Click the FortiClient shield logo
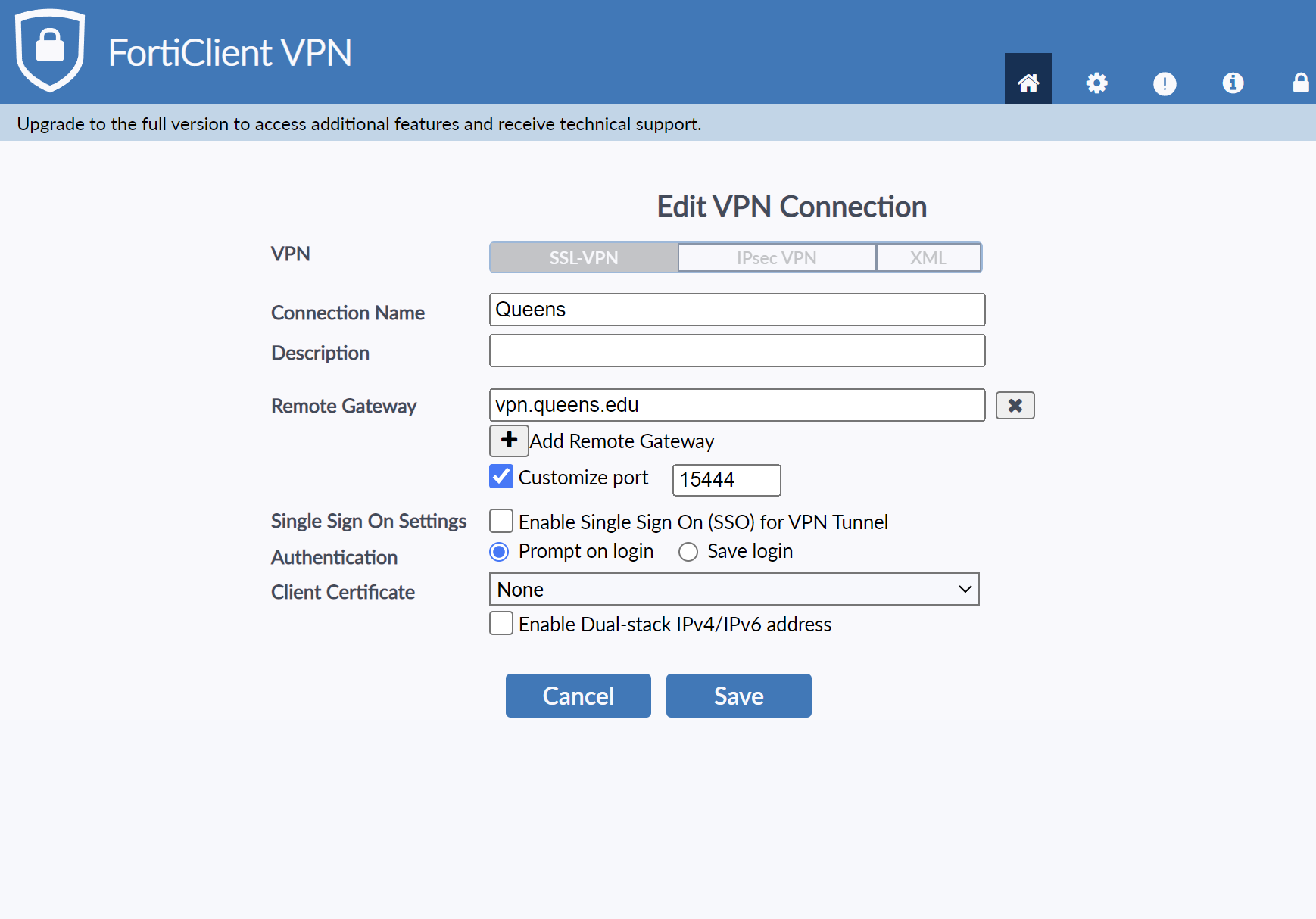Image resolution: width=1316 pixels, height=919 pixels. click(50, 50)
